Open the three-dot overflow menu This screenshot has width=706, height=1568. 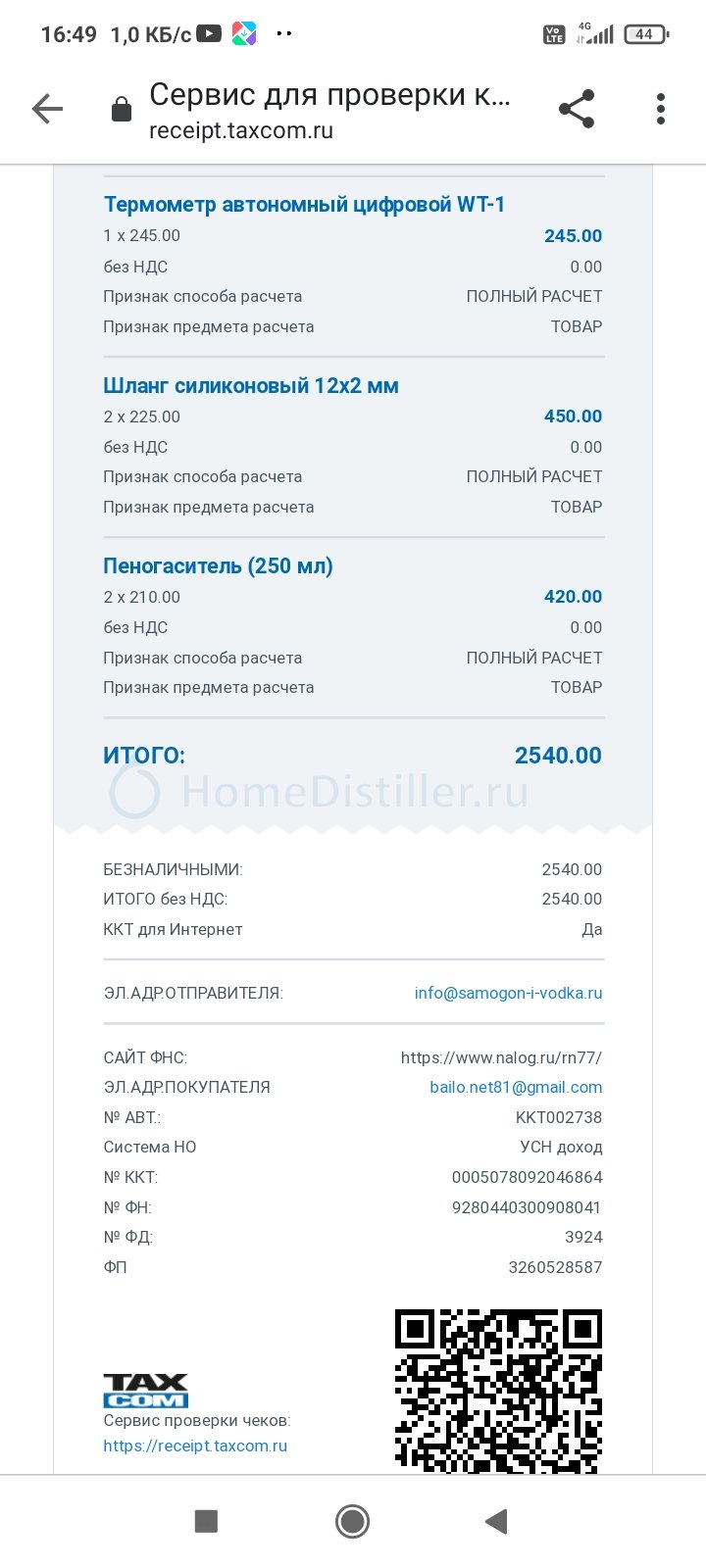point(661,109)
